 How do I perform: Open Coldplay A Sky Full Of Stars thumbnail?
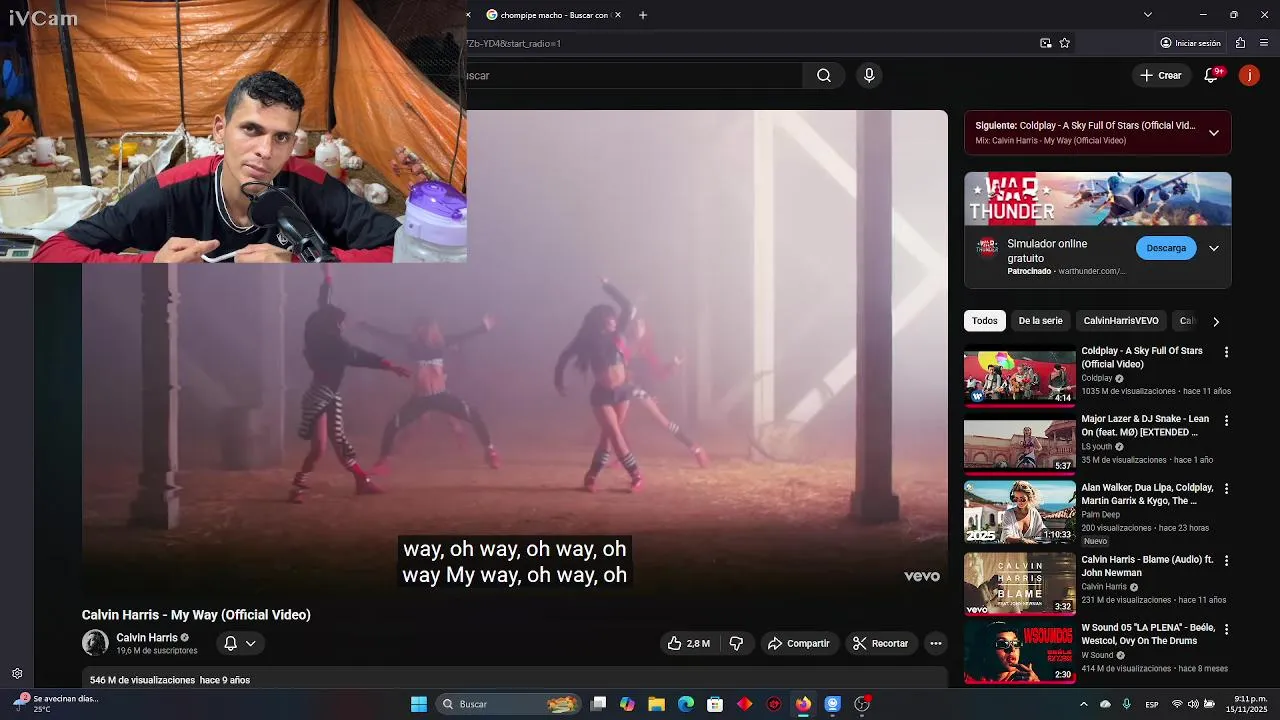[x=1019, y=376]
